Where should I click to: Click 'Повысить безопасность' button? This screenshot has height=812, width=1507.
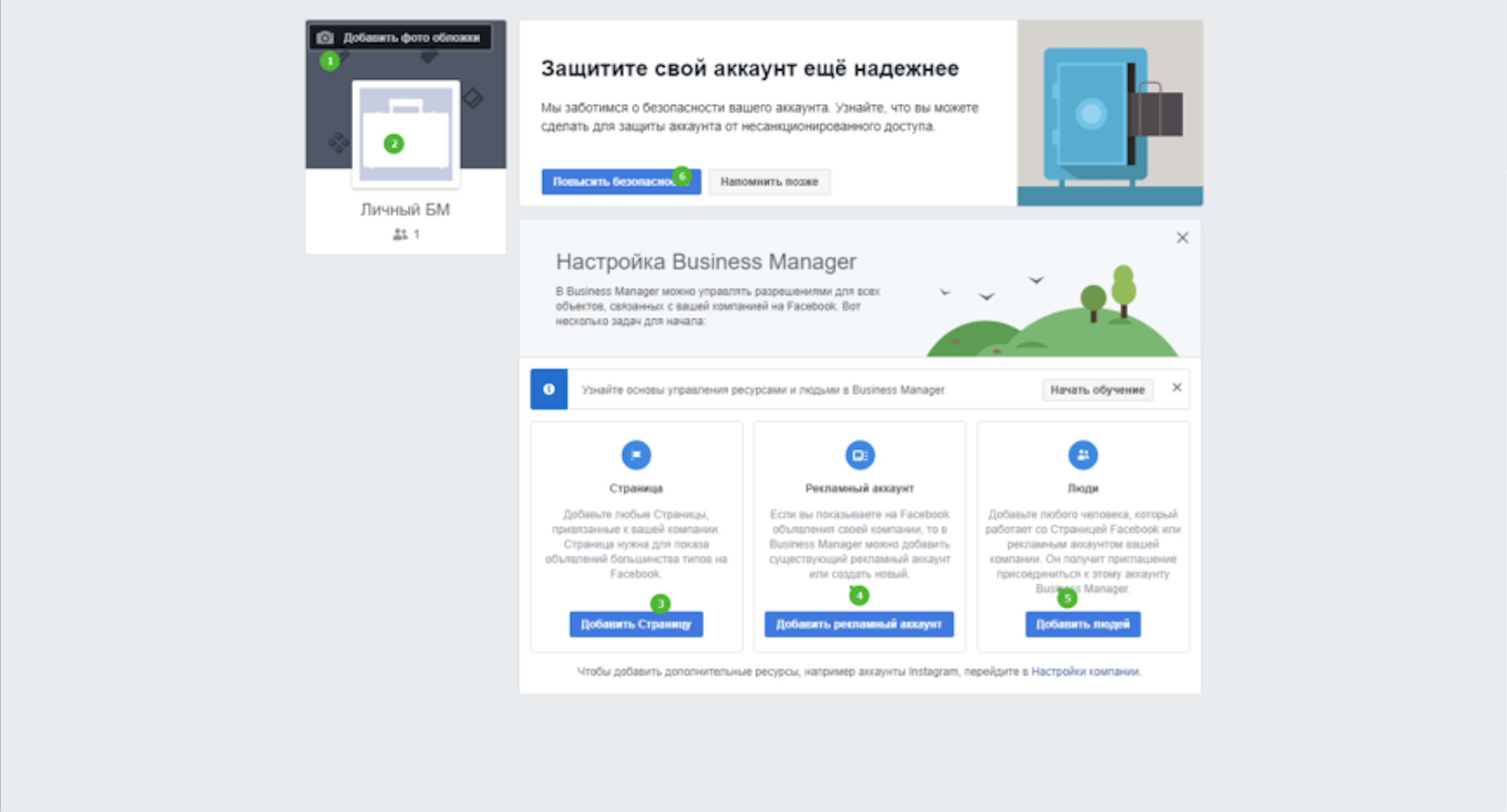point(621,182)
